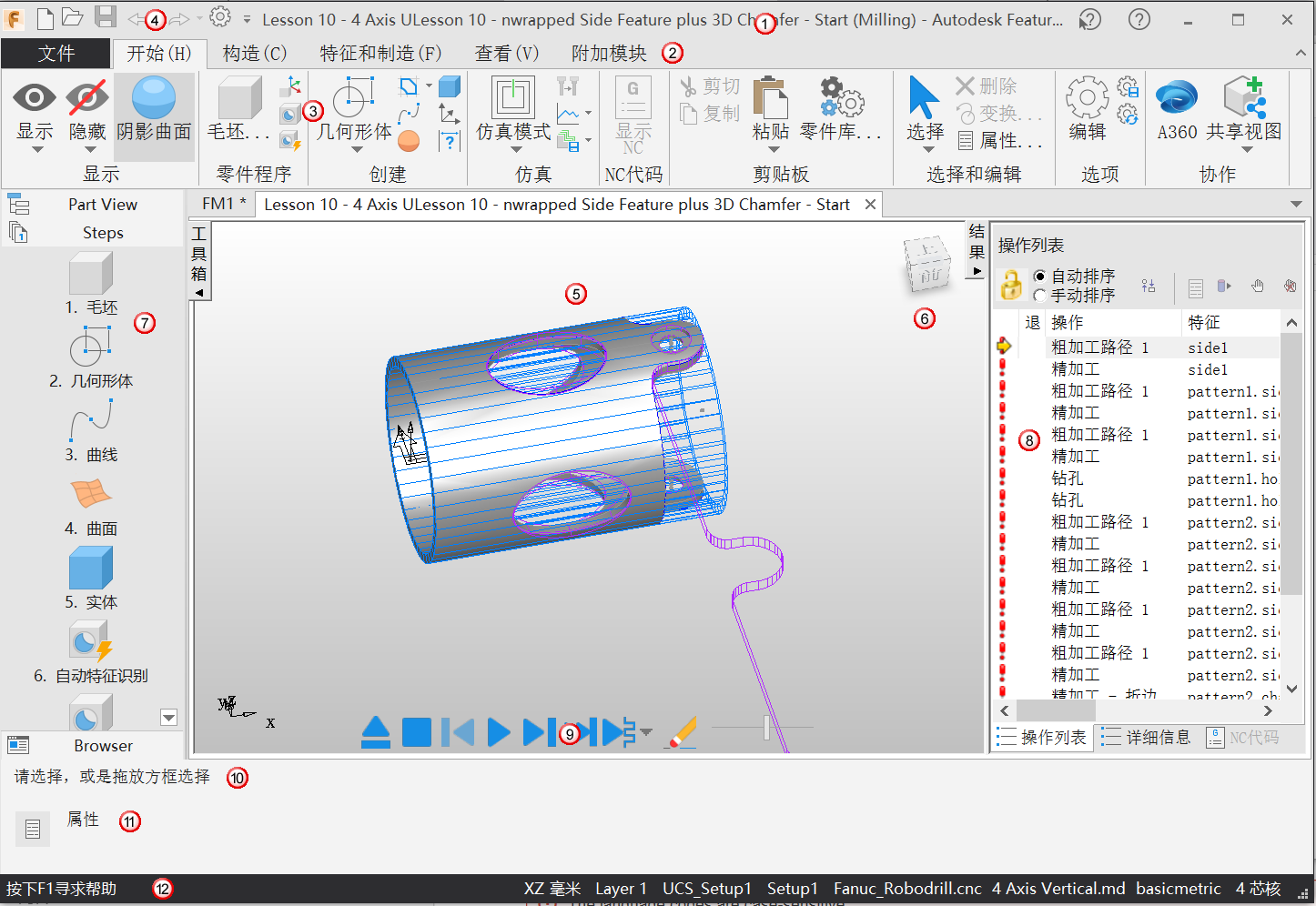Click the 仿真模式 simulation mode icon
The image size is (1316, 906).
coord(513,97)
